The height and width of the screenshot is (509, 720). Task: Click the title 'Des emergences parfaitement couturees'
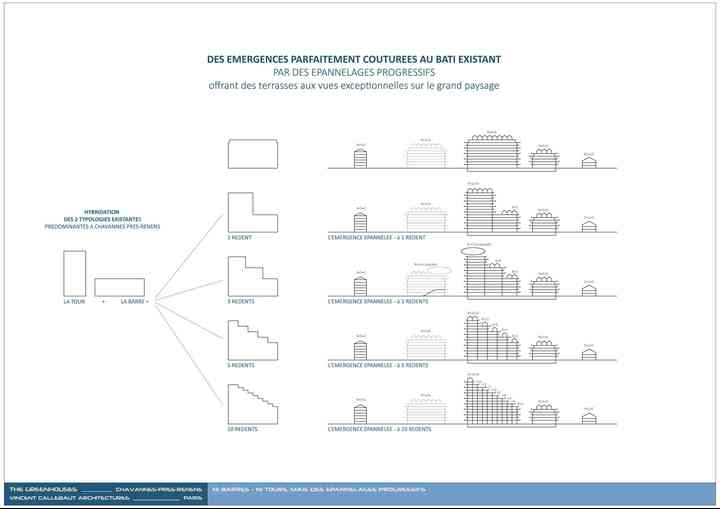tap(354, 59)
